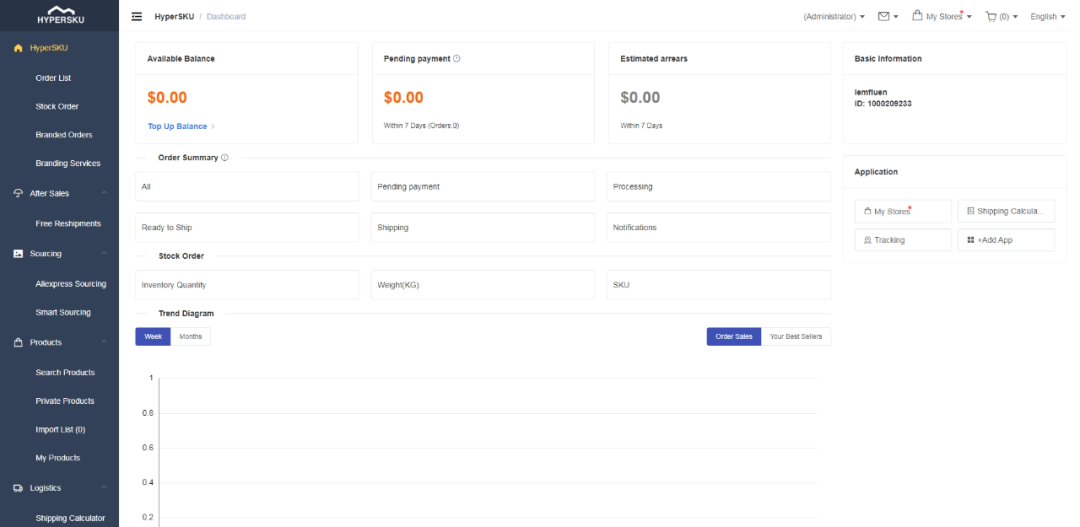Image resolution: width=1080 pixels, height=527 pixels.
Task: Expand the Administrator account dropdown
Action: (x=834, y=17)
